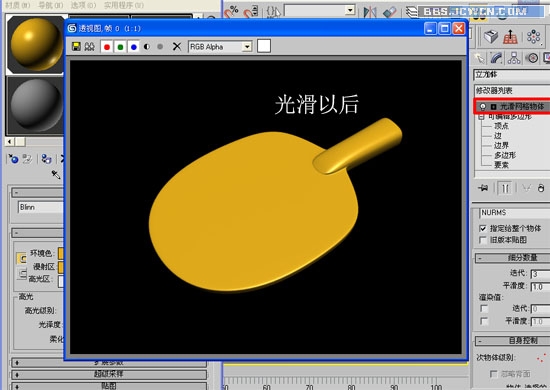The image size is (550, 390).
Task: Toggle the red channel in the render window
Action: point(107,47)
